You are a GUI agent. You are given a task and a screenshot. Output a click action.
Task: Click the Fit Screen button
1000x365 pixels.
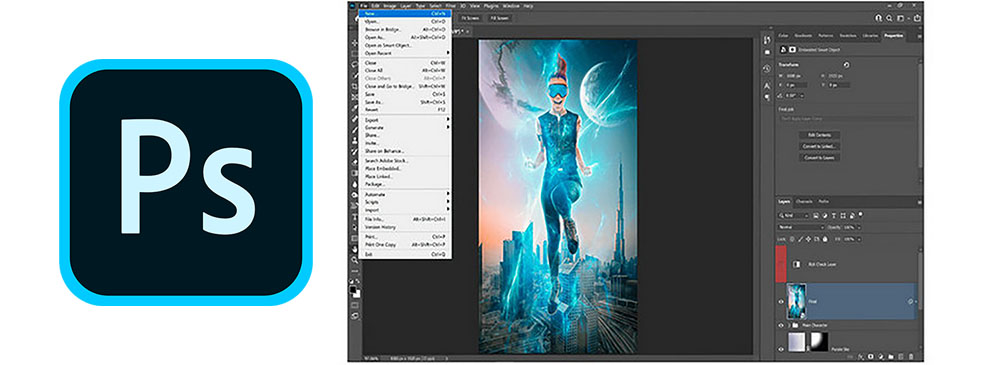(470, 19)
